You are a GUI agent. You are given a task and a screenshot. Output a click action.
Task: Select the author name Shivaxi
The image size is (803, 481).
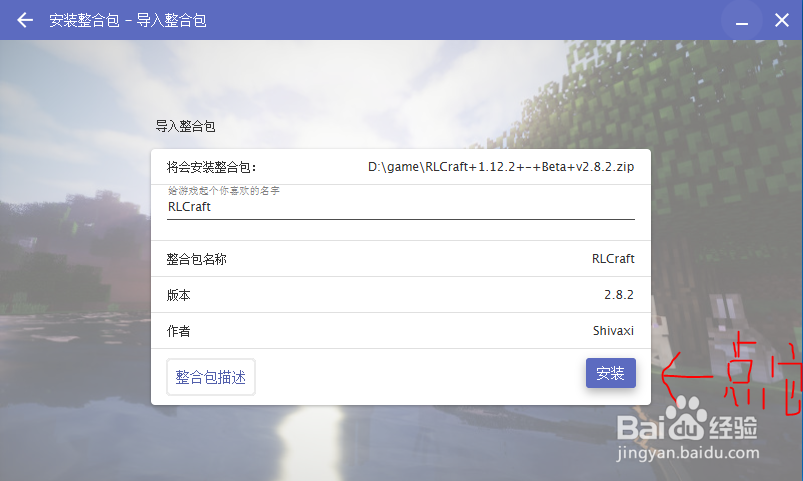613,330
